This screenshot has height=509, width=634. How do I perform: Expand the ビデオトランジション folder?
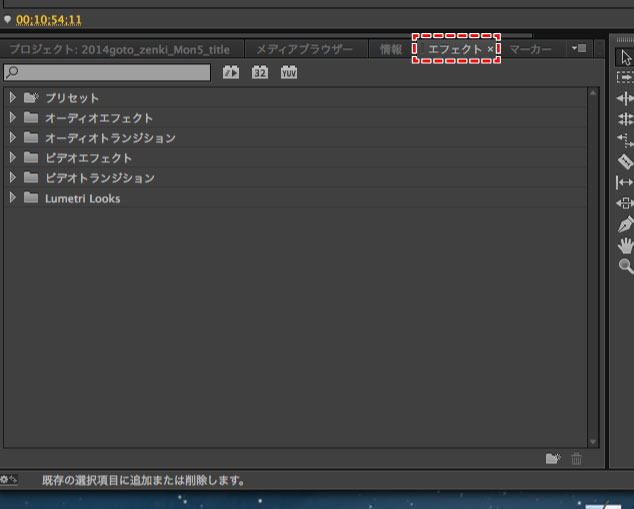[13, 177]
